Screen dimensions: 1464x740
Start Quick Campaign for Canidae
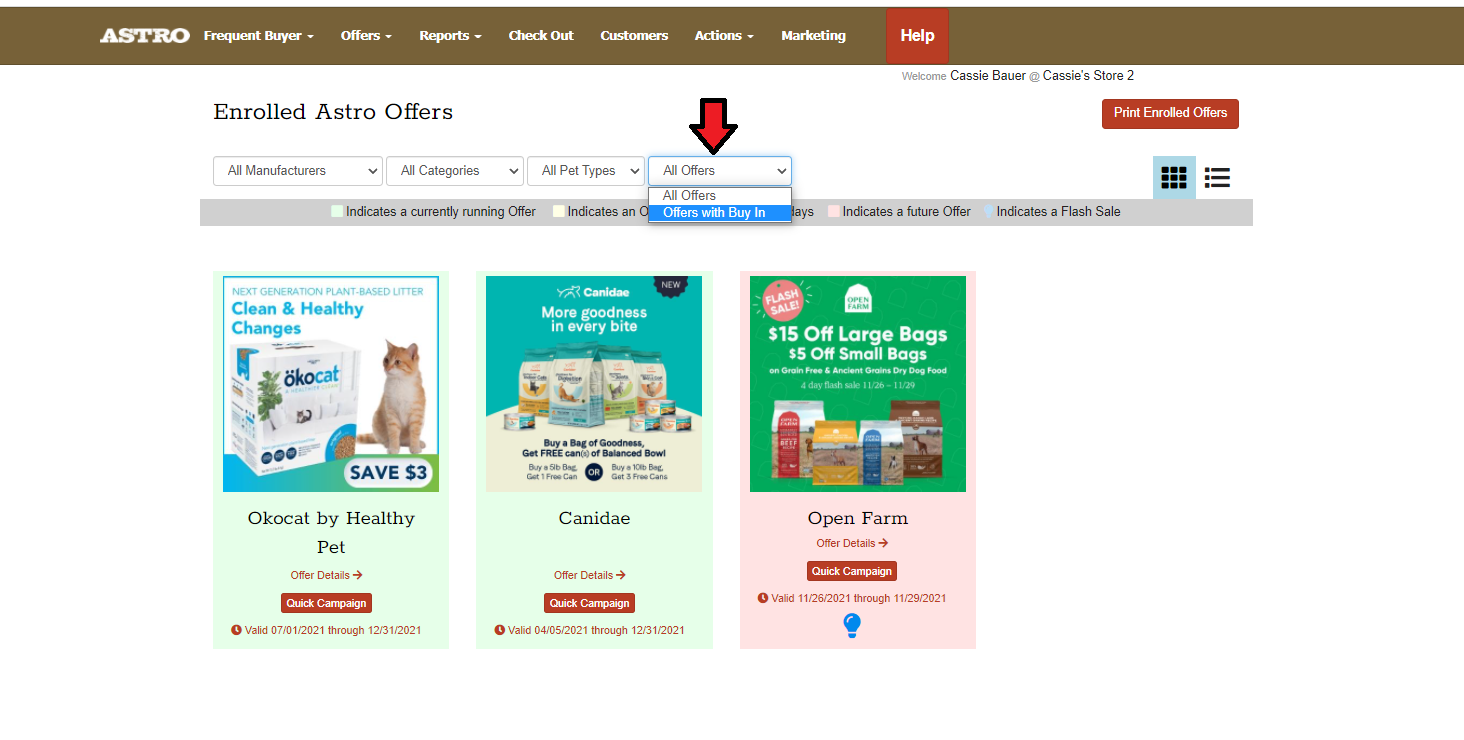(589, 603)
